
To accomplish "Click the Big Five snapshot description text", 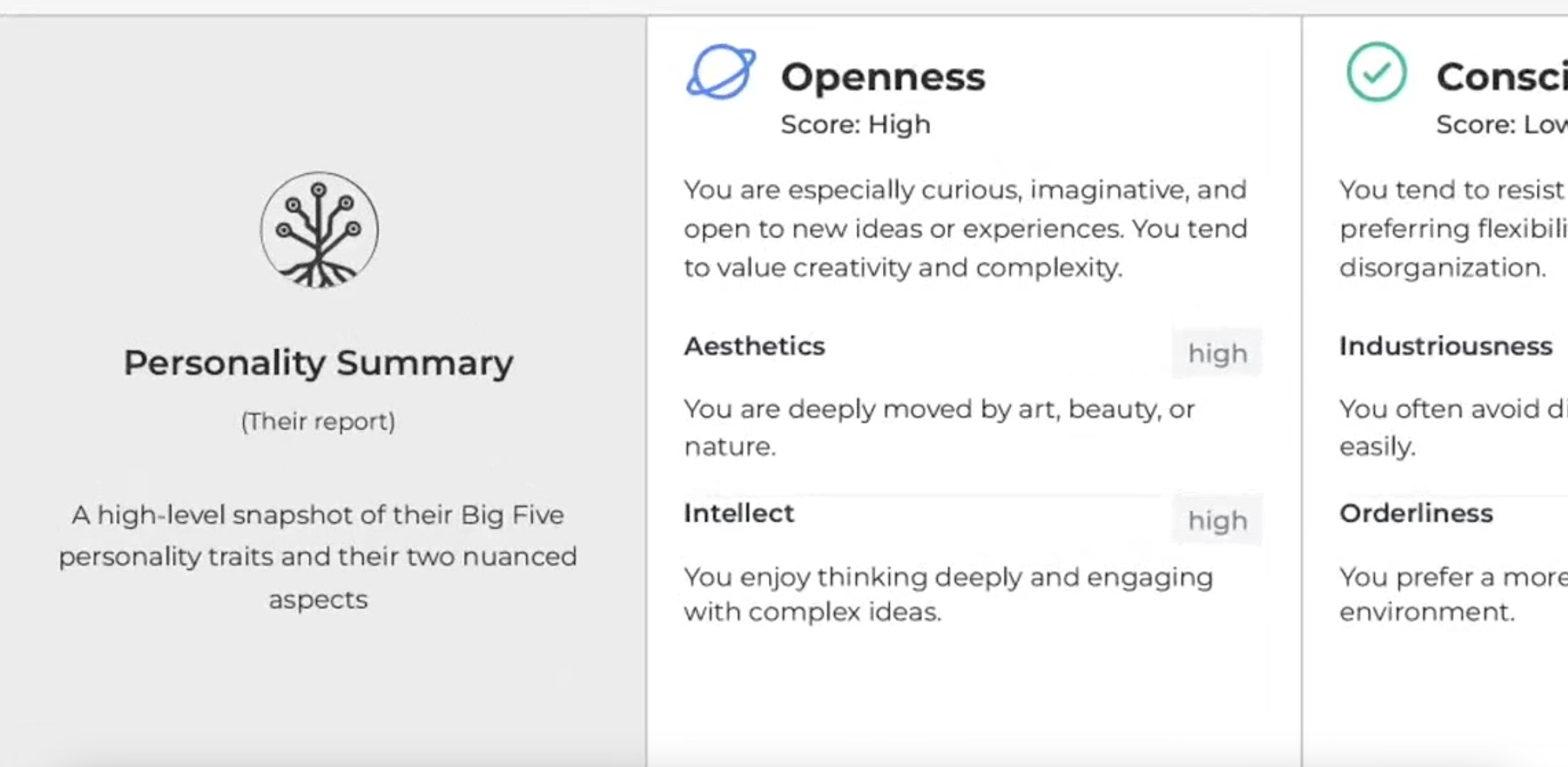I will click(x=318, y=557).
